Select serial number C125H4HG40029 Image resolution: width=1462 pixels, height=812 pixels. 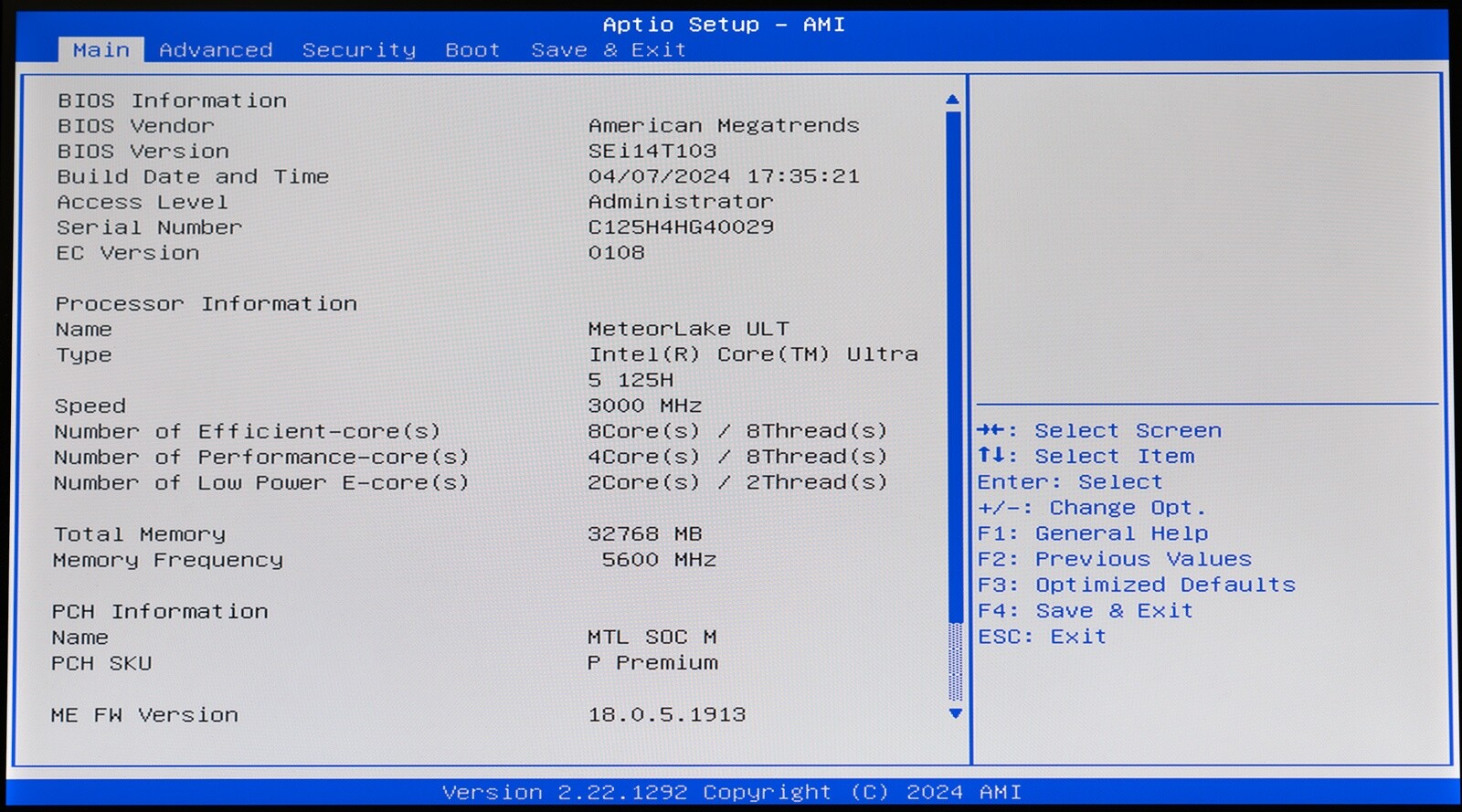click(681, 227)
